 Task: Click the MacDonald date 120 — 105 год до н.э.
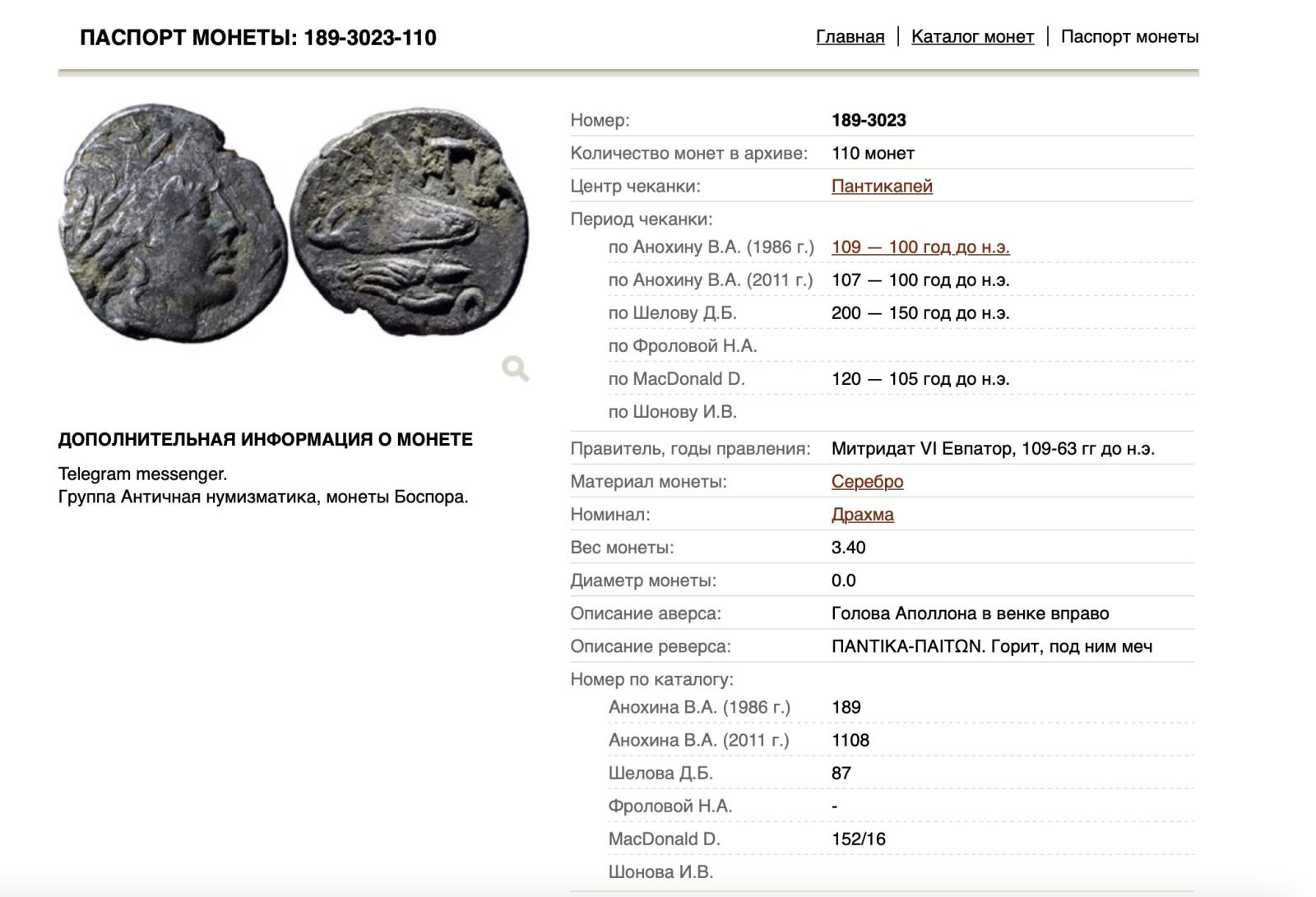tap(920, 378)
